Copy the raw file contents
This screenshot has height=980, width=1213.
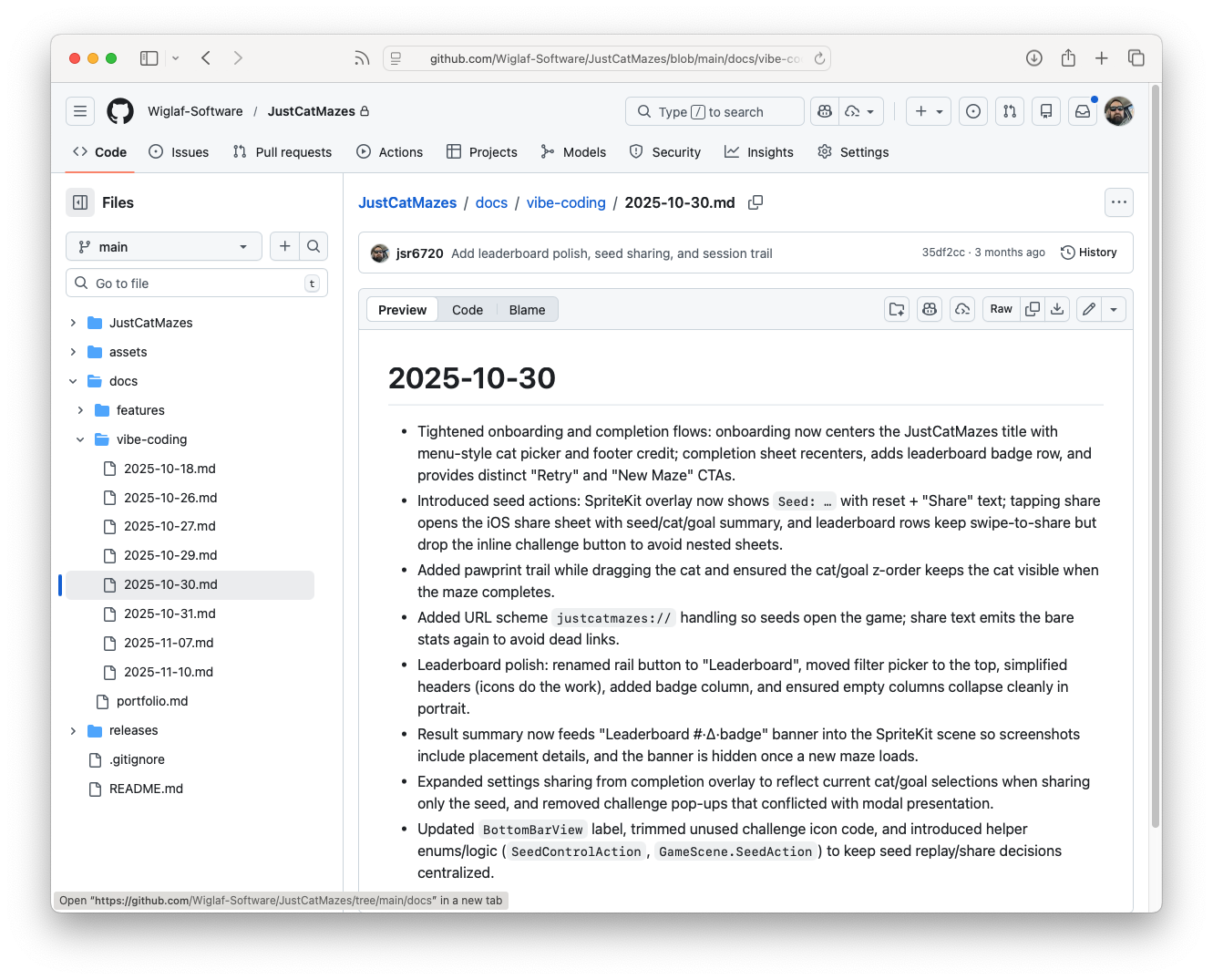coord(1033,309)
